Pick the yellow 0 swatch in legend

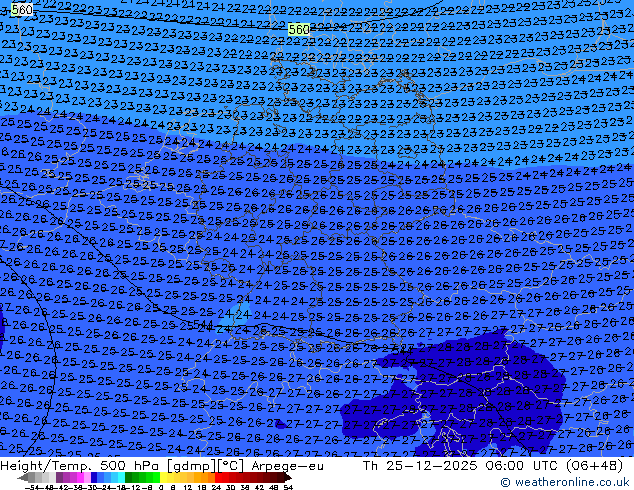point(163,477)
